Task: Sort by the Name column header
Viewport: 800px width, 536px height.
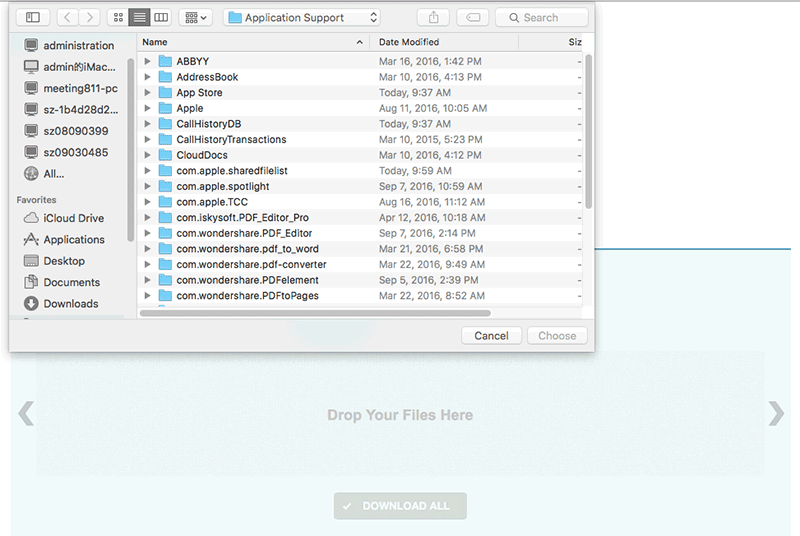Action: [254, 42]
